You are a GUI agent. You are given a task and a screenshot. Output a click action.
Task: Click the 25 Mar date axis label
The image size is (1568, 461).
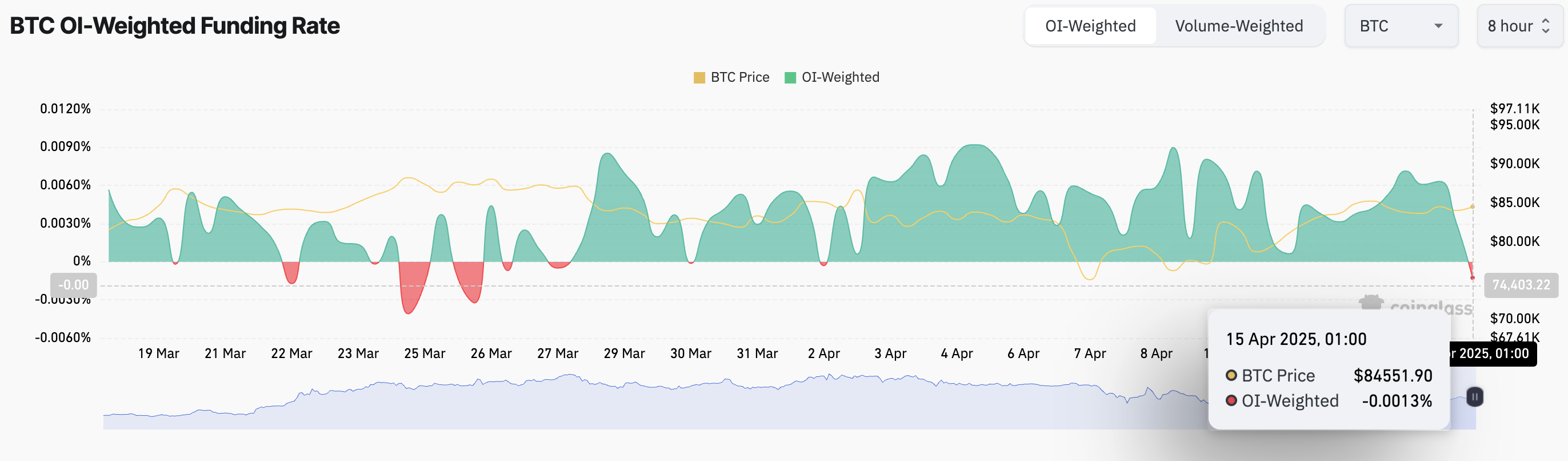click(424, 354)
